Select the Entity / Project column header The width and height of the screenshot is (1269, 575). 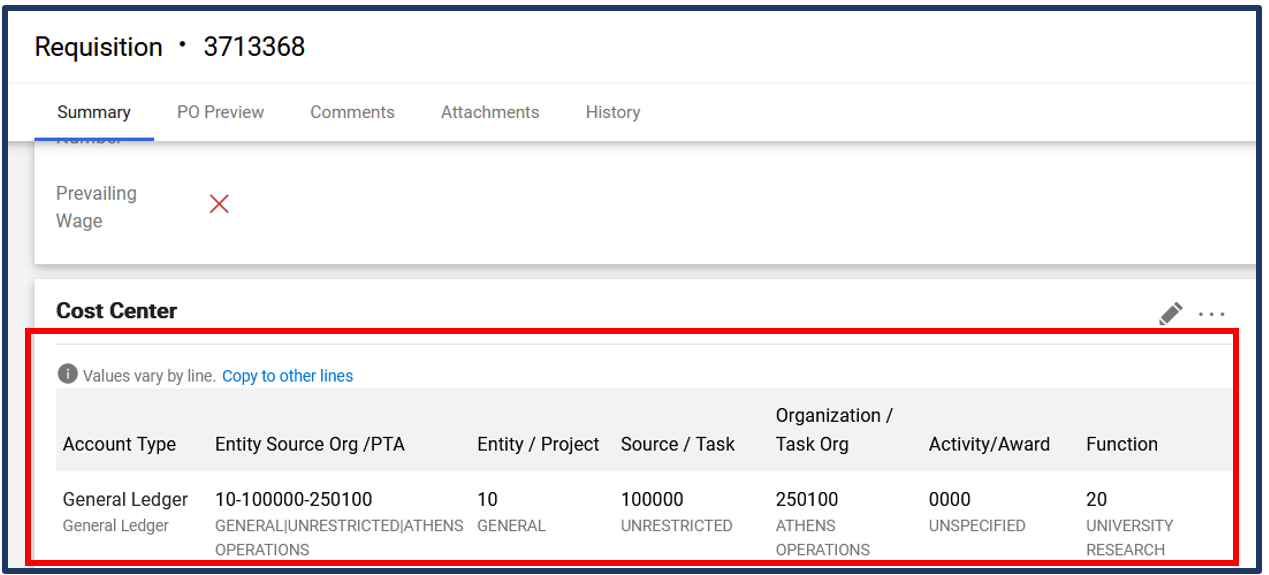pyautogui.click(x=538, y=445)
